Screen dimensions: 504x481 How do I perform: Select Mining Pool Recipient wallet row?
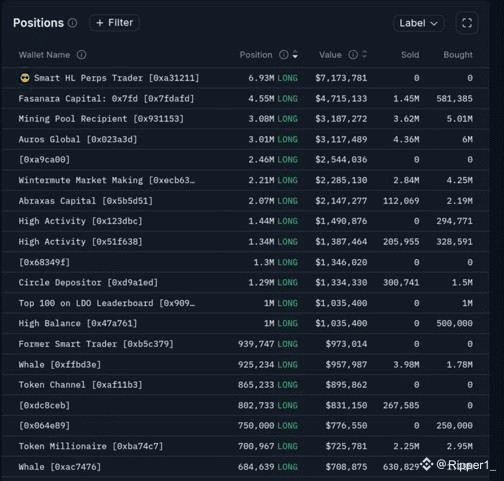[245, 119]
